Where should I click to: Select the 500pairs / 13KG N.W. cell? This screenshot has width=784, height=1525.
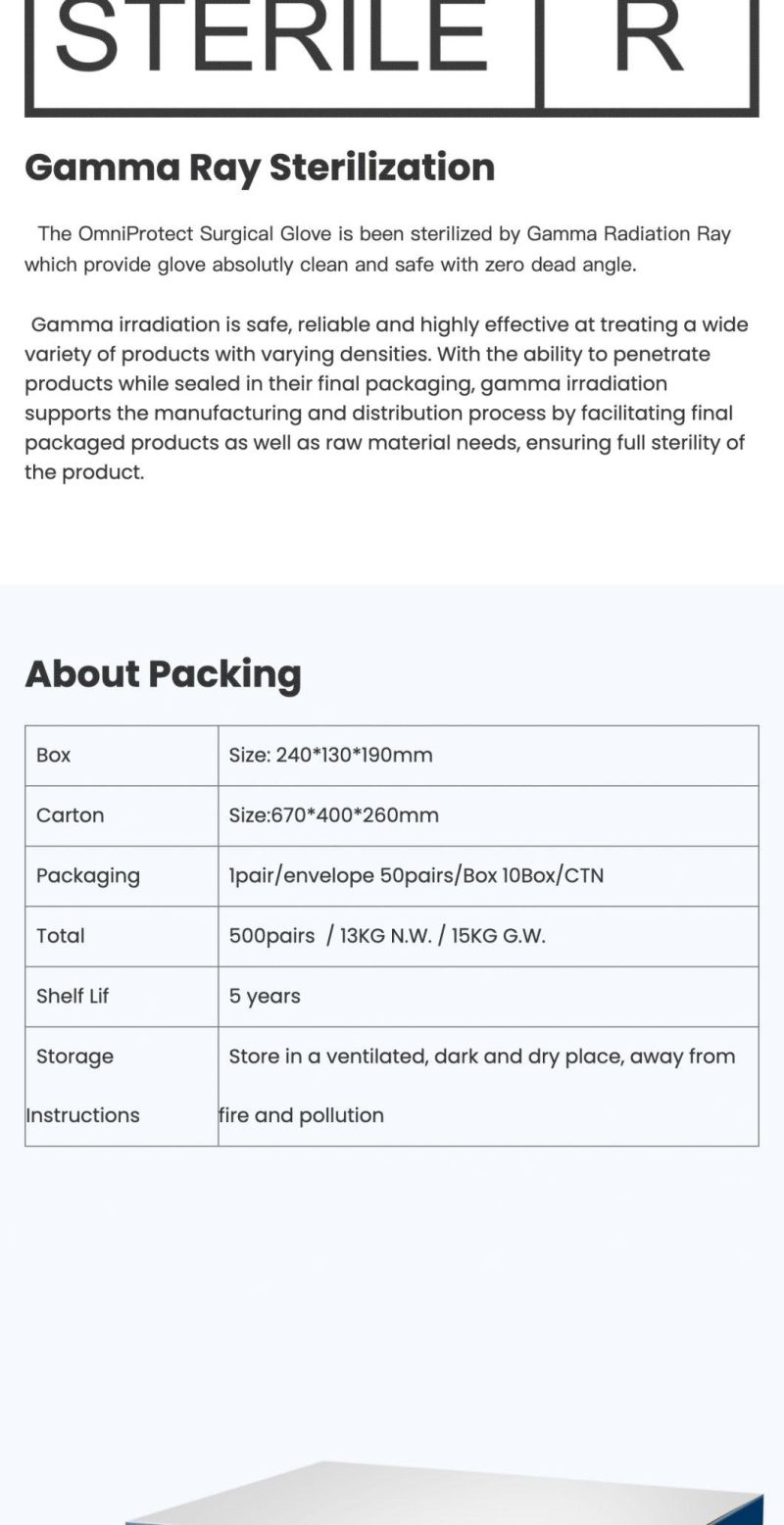(488, 936)
